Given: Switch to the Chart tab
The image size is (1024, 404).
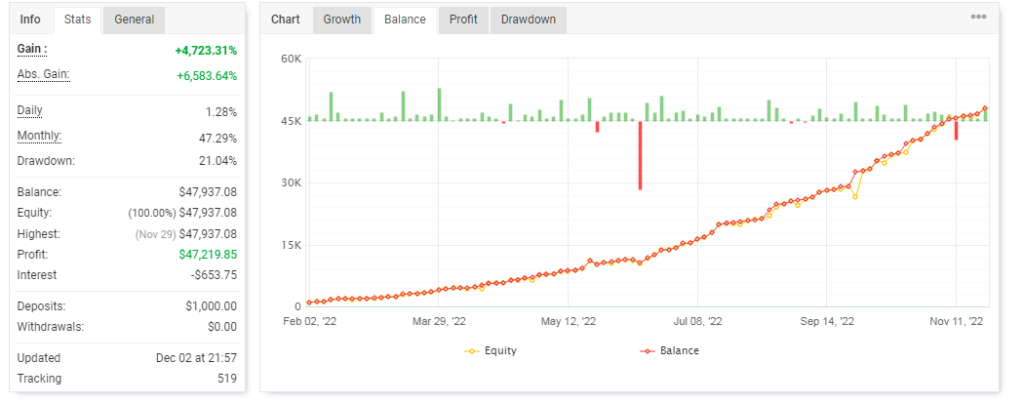Looking at the screenshot, I should [285, 20].
